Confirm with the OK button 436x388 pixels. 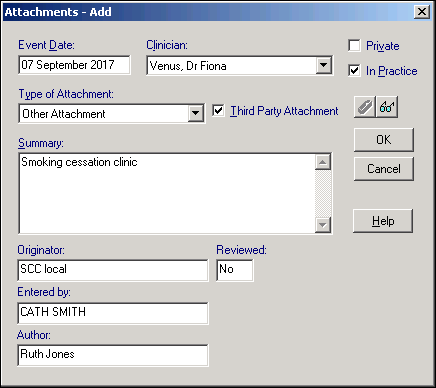pos(384,140)
